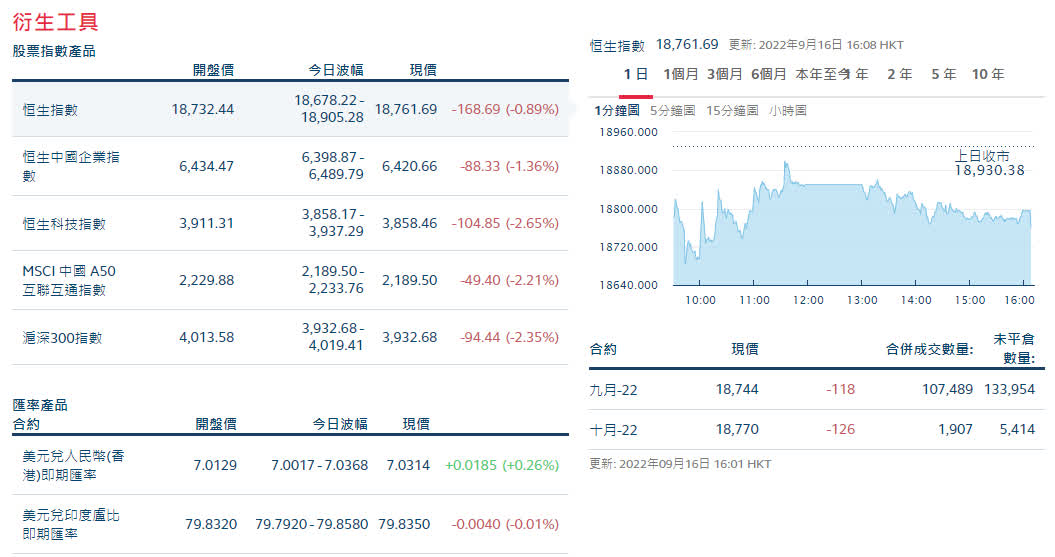1055x557 pixels.
Task: Select the 恒生科技指數 row
Action: [x=290, y=223]
